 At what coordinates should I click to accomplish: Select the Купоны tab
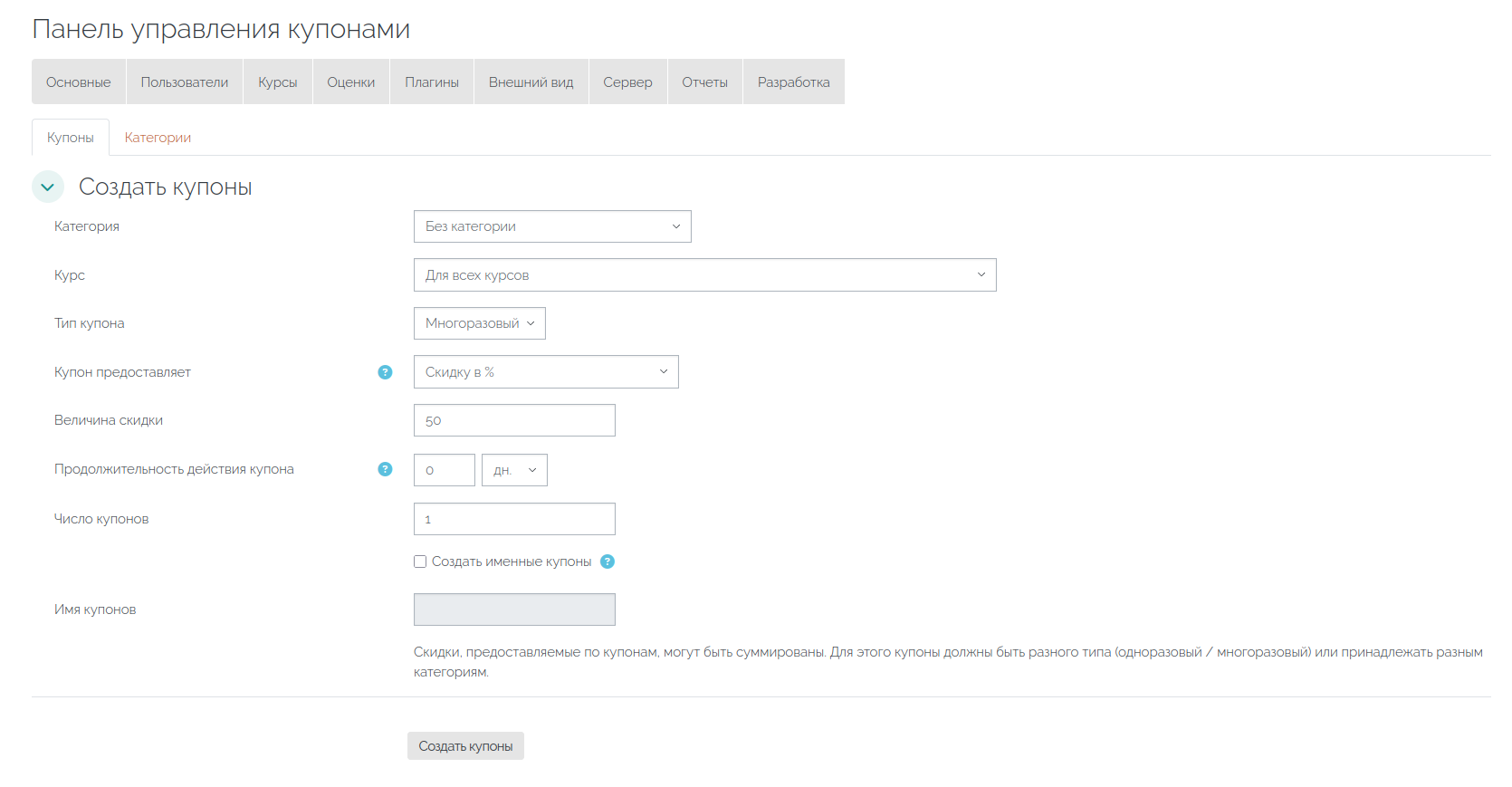(x=71, y=138)
